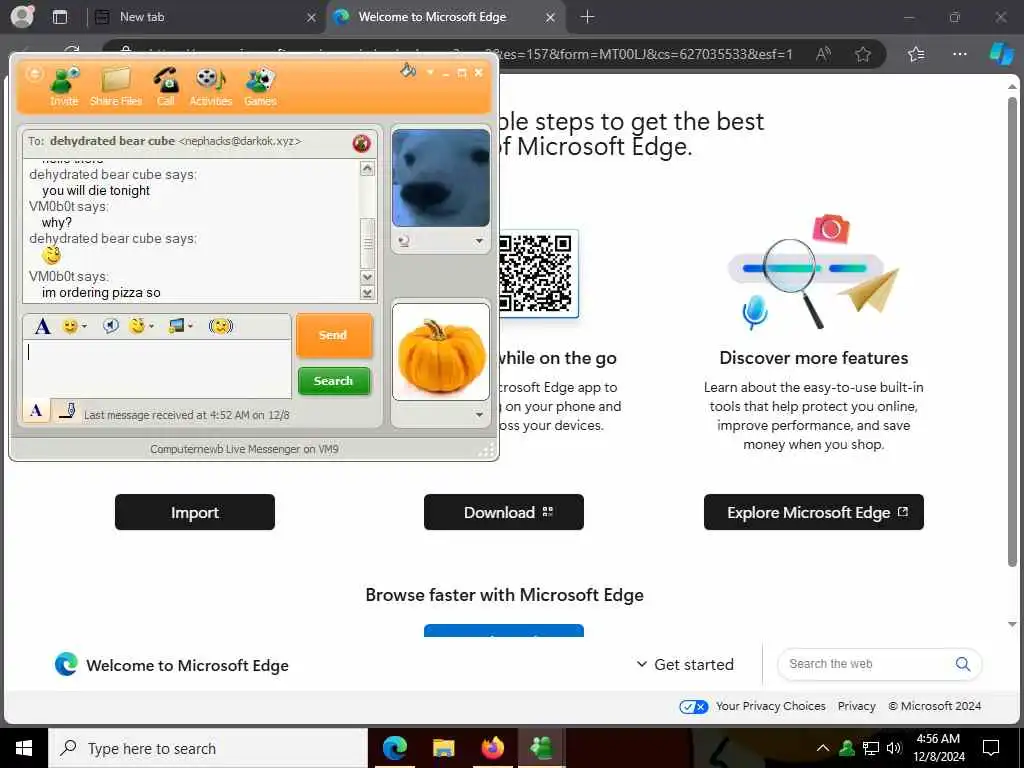Click the volume icon in system tray
The height and width of the screenshot is (768, 1024).
(x=894, y=748)
